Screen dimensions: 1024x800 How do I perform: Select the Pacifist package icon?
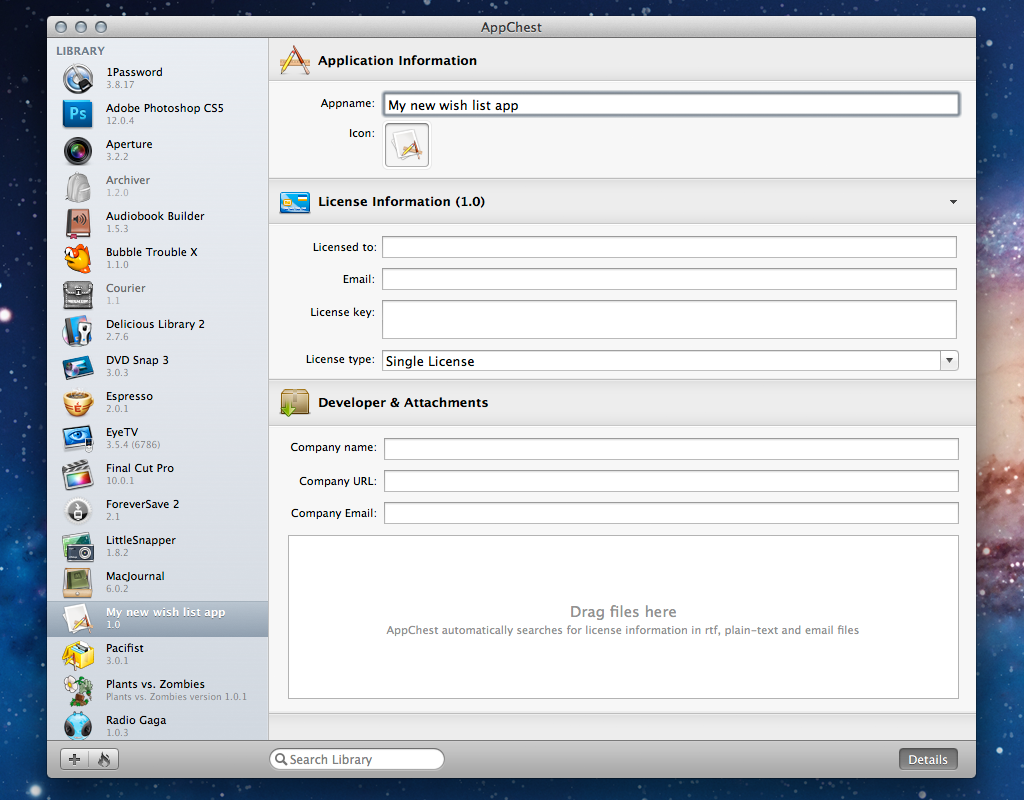(78, 654)
